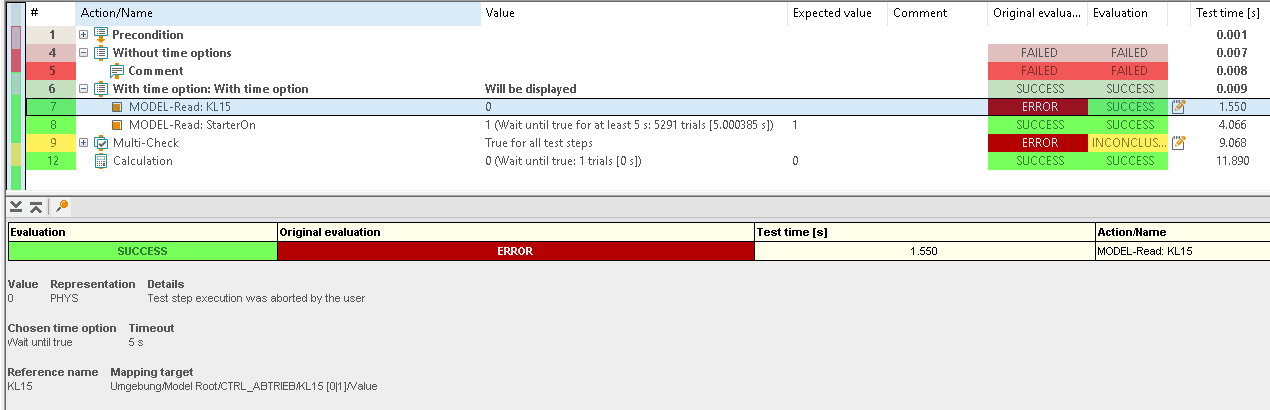Image resolution: width=1270 pixels, height=410 pixels.
Task: Click the orange MODEL-Read: KL15 step icon
Action: click(117, 107)
